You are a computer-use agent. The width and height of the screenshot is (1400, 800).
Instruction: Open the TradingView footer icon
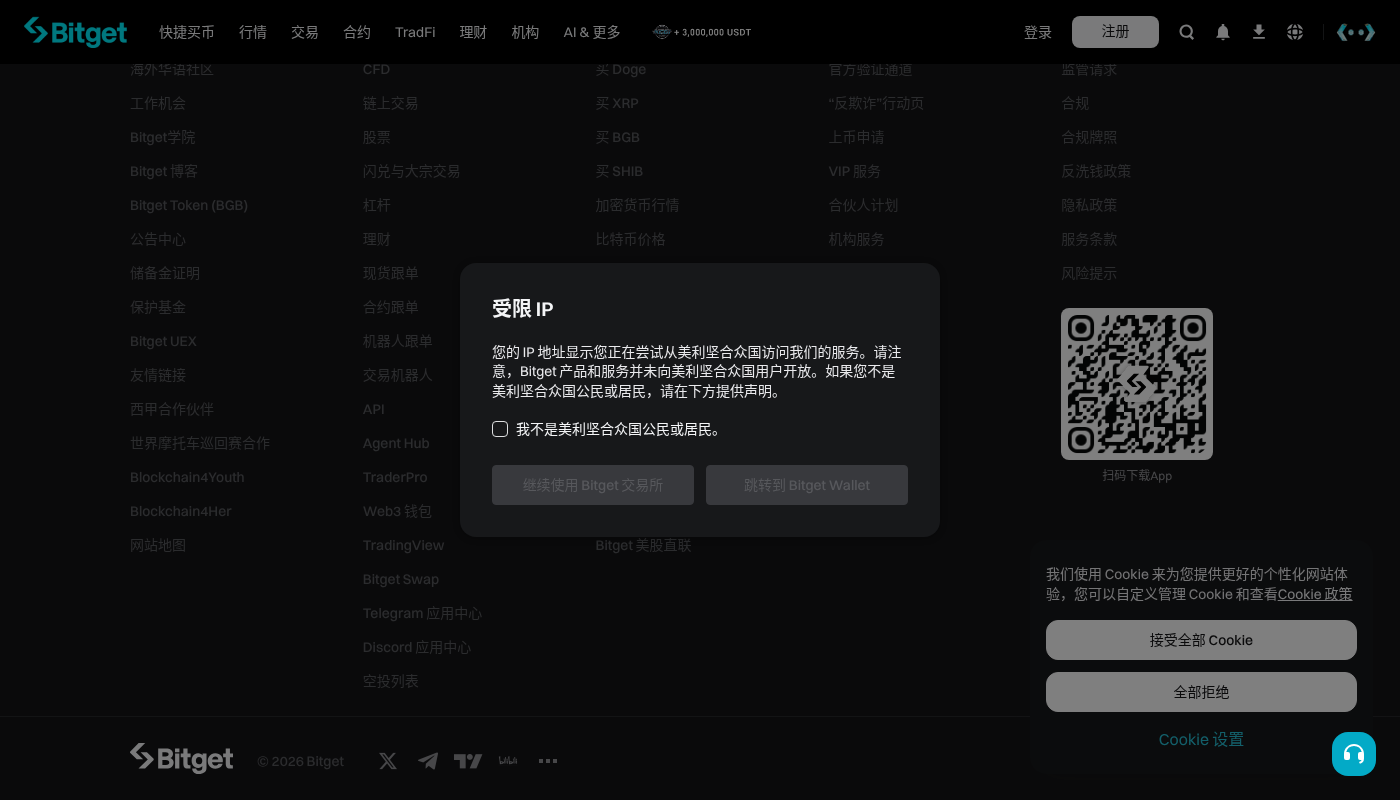click(x=468, y=761)
